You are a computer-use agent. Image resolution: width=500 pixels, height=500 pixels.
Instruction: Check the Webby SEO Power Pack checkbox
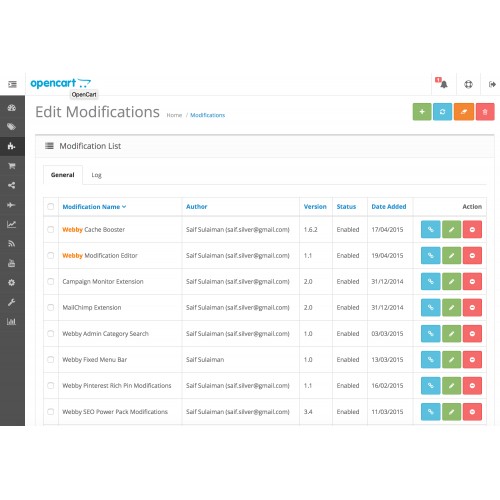click(51, 412)
